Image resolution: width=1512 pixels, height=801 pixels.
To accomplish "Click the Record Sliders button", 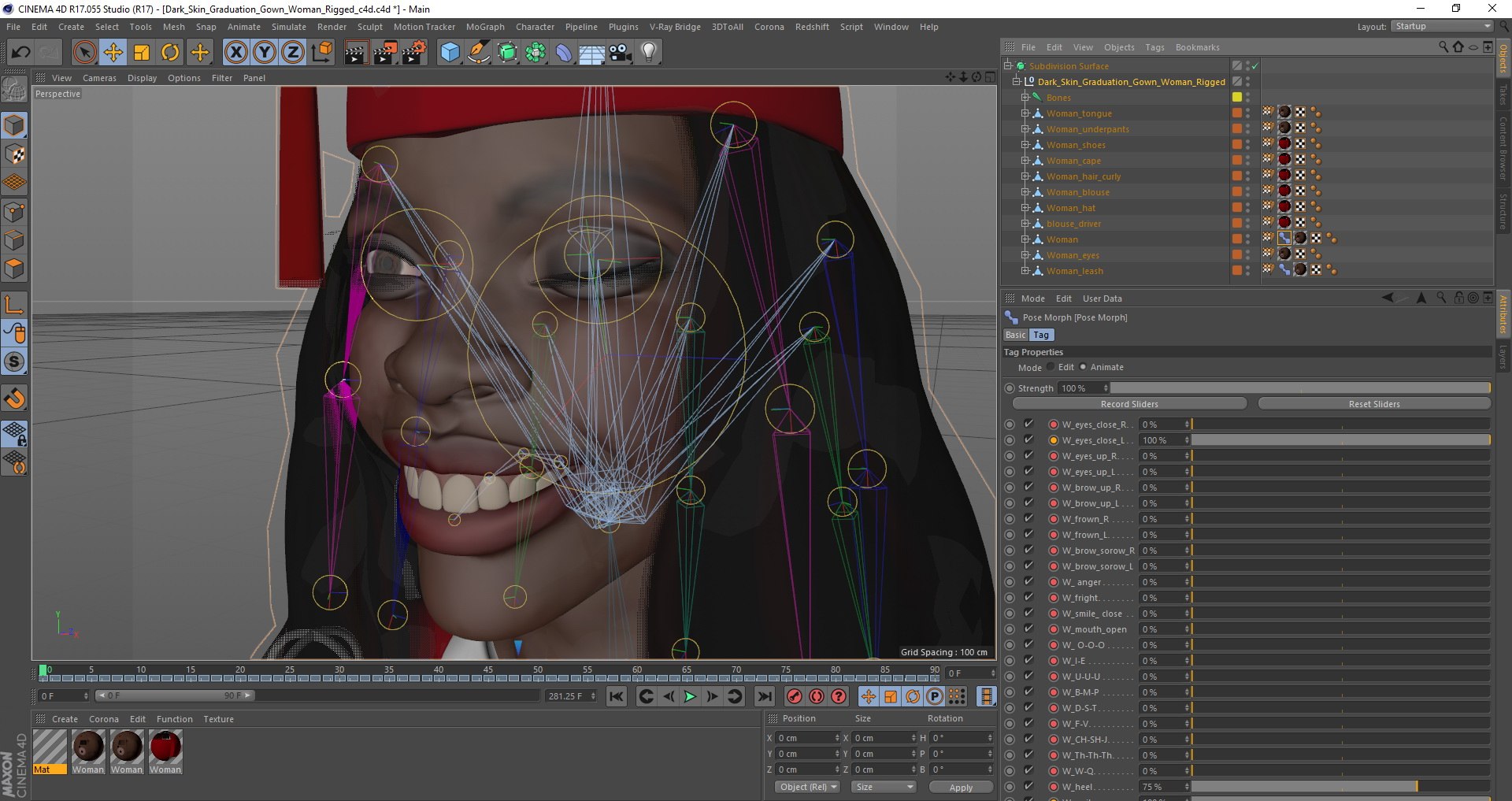I will tap(1129, 404).
